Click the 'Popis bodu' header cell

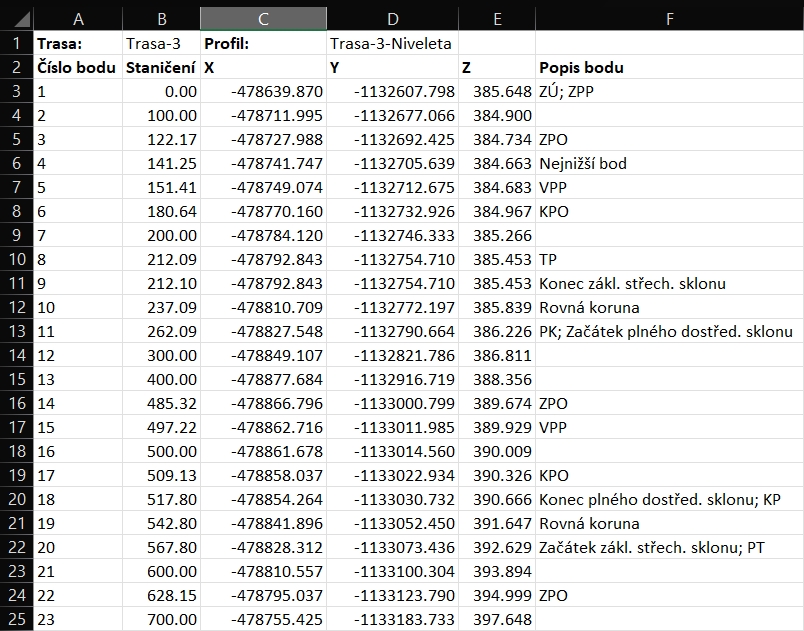click(x=669, y=68)
